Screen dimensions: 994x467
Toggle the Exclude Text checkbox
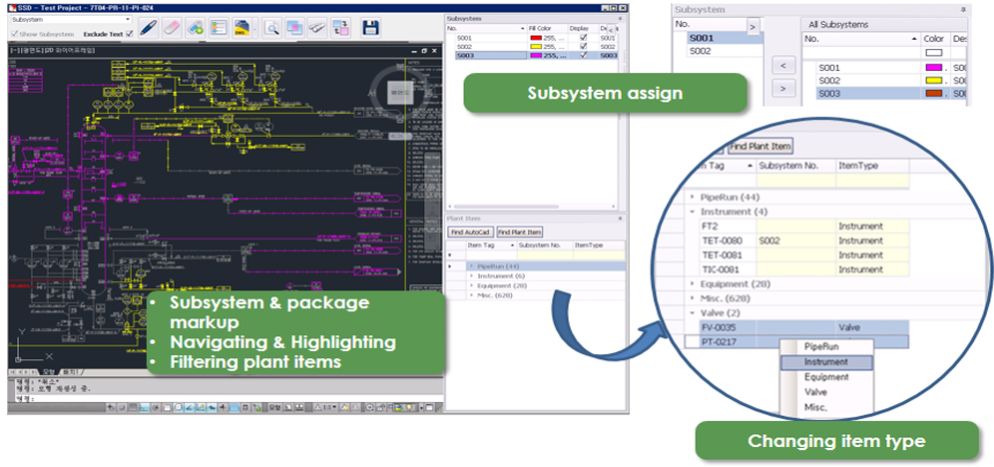coord(129,34)
